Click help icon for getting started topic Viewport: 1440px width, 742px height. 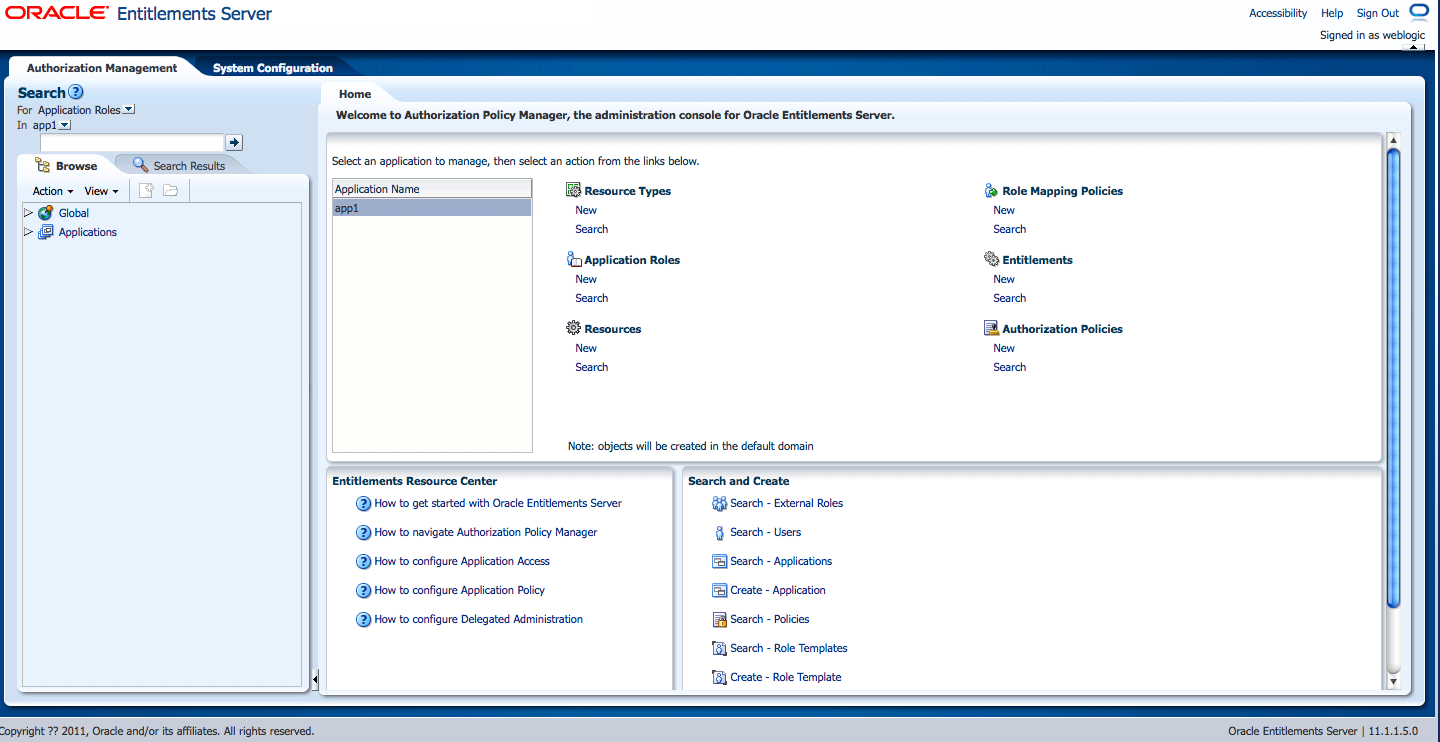click(x=364, y=504)
